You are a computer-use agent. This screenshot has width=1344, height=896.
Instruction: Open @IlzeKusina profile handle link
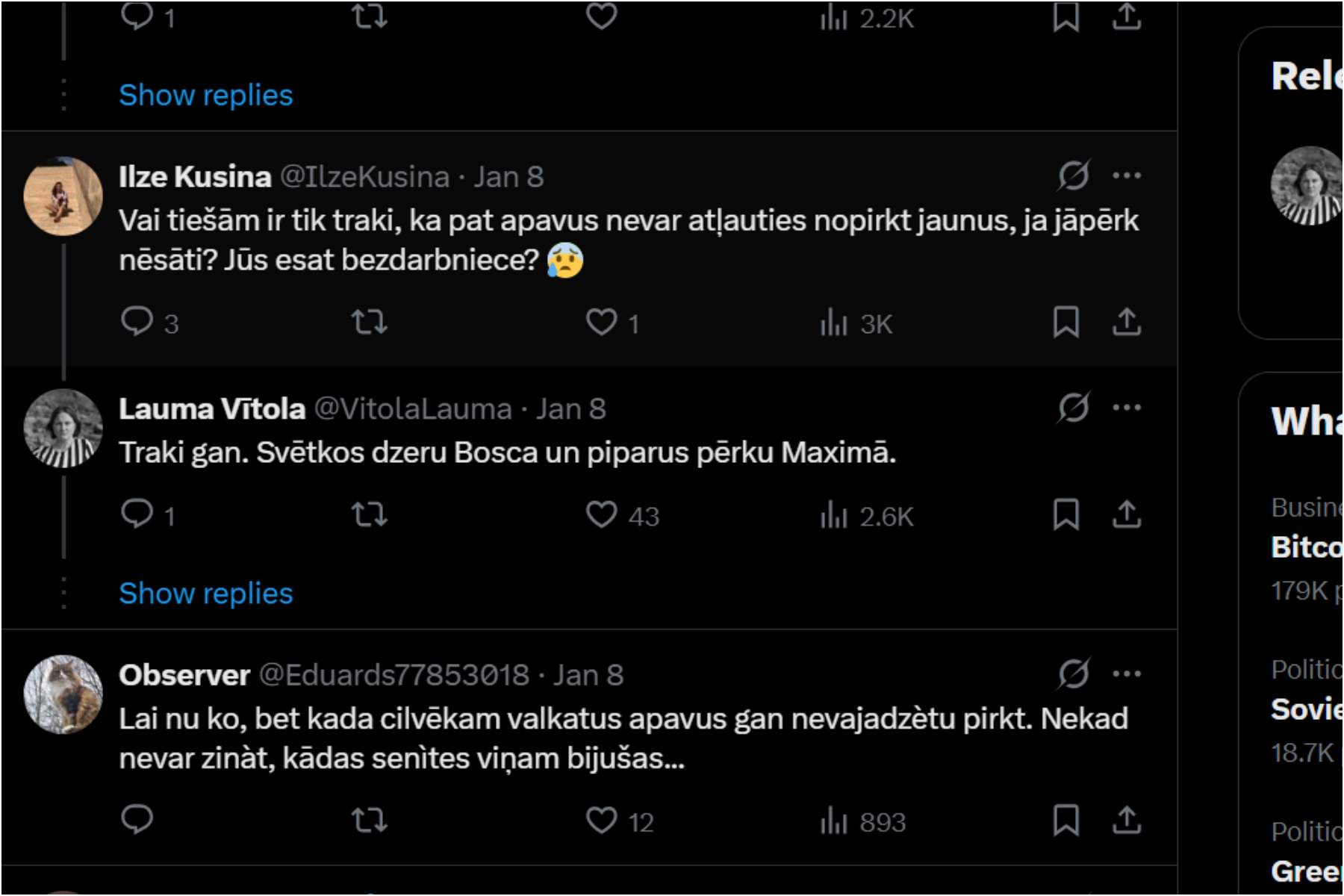364,177
